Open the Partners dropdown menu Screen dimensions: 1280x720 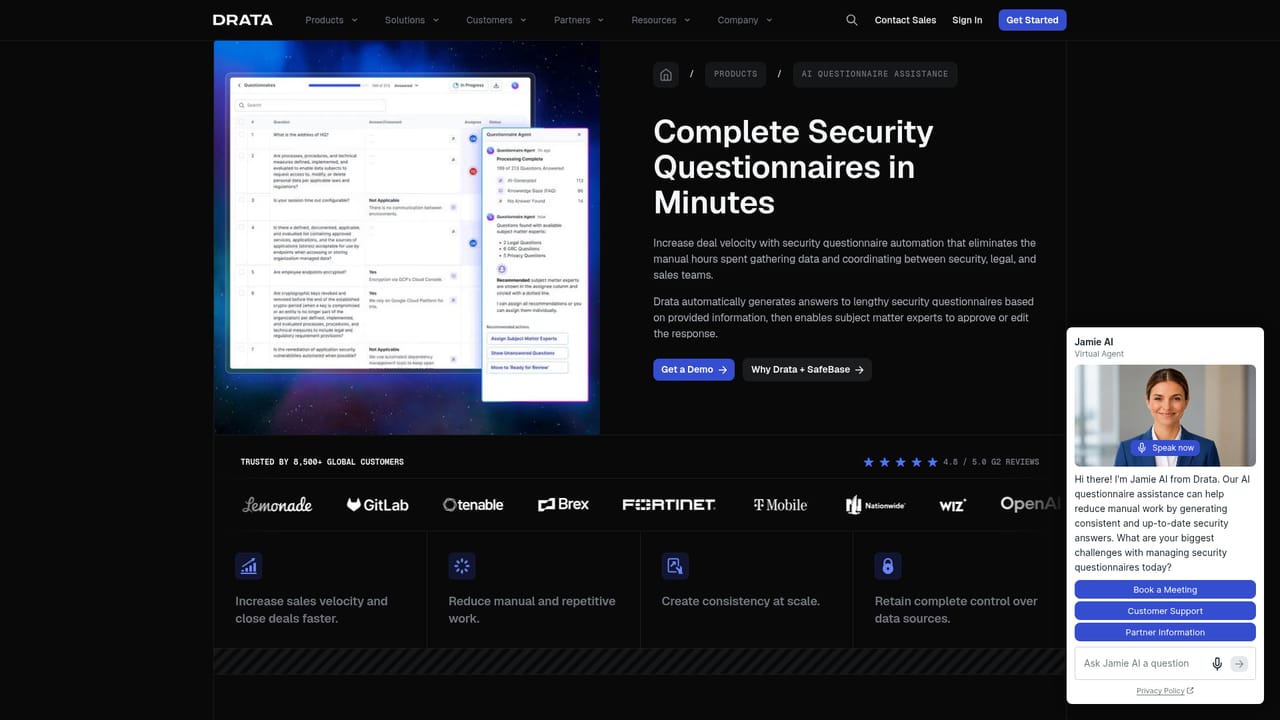pos(578,20)
